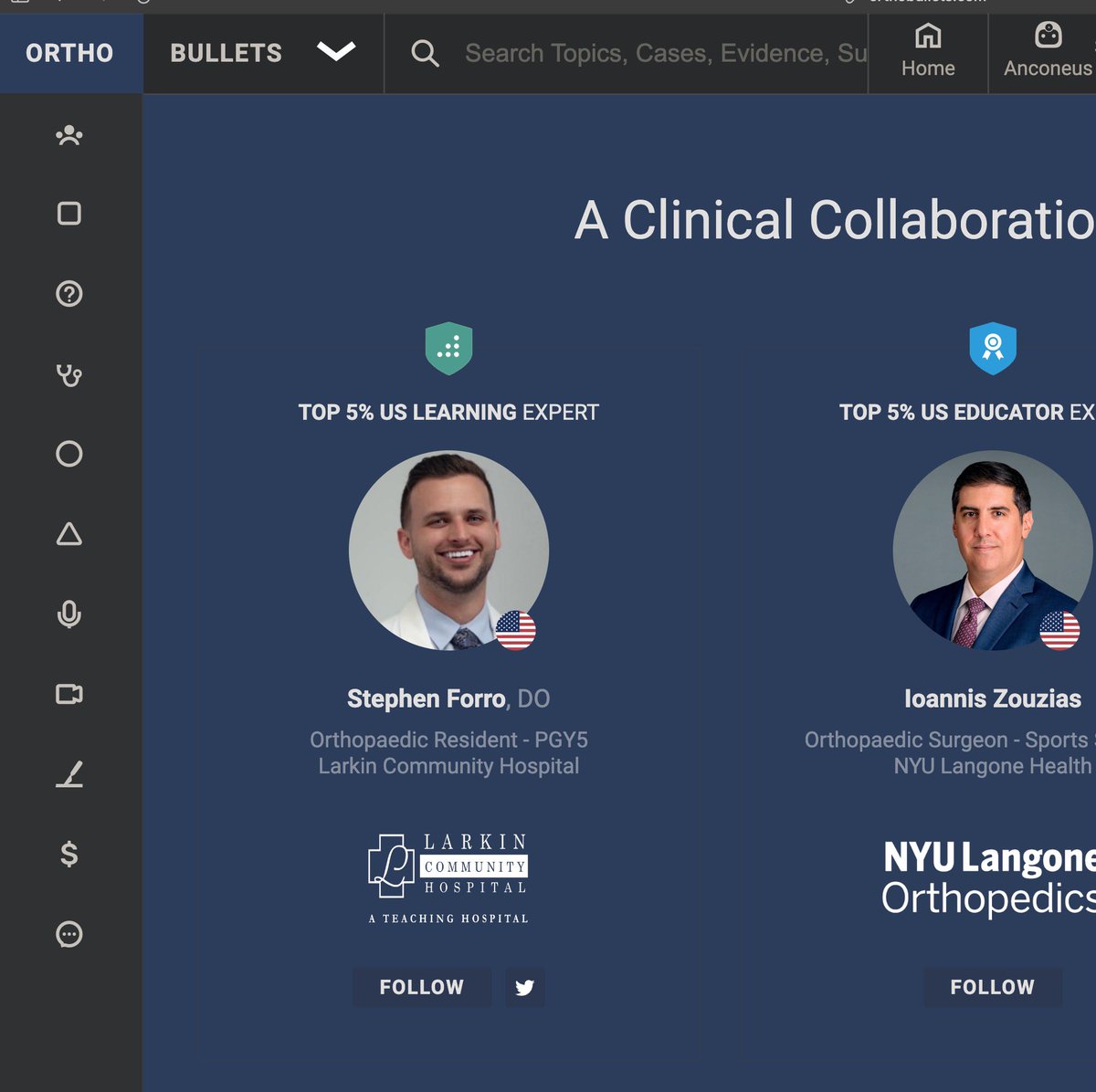Click the green Learning Expert shield badge
The image size is (1096, 1092).
point(448,349)
